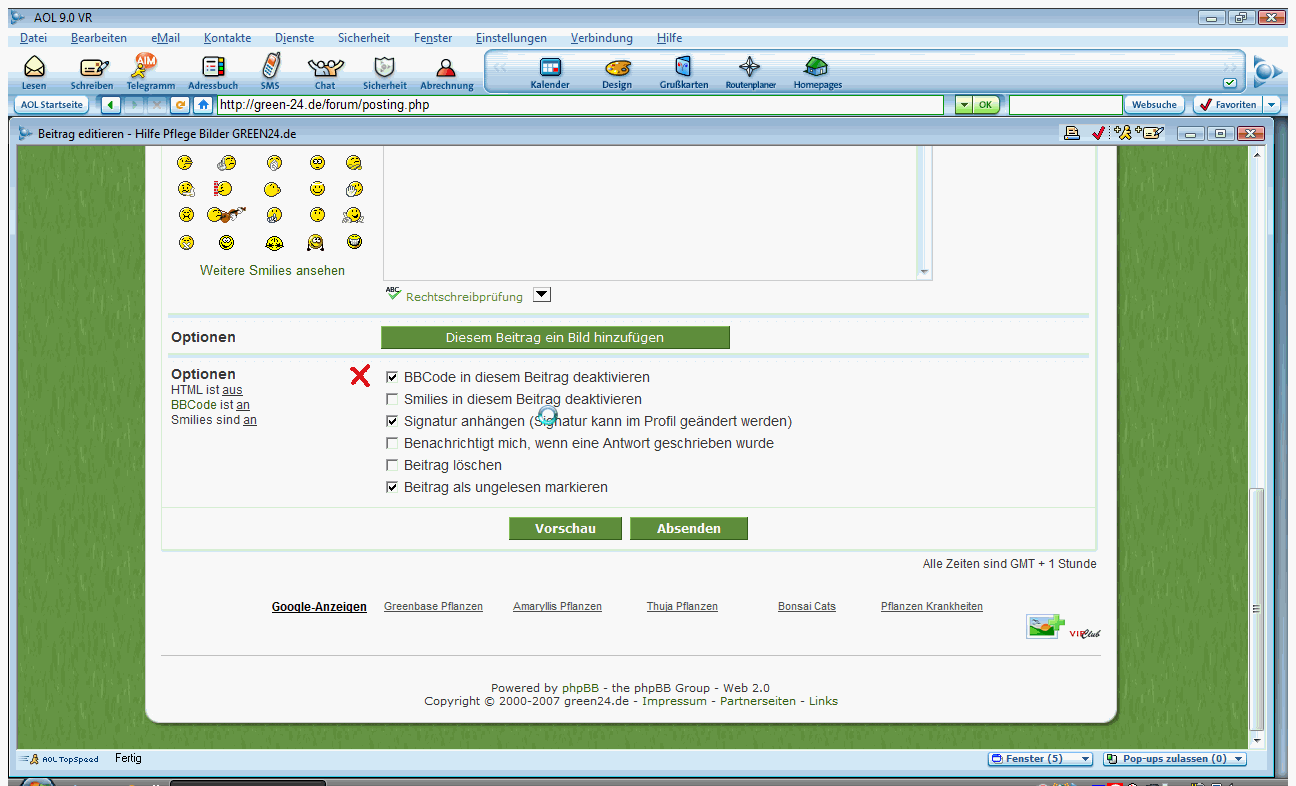
Task: Click the Schreiben compose icon
Action: click(92, 68)
